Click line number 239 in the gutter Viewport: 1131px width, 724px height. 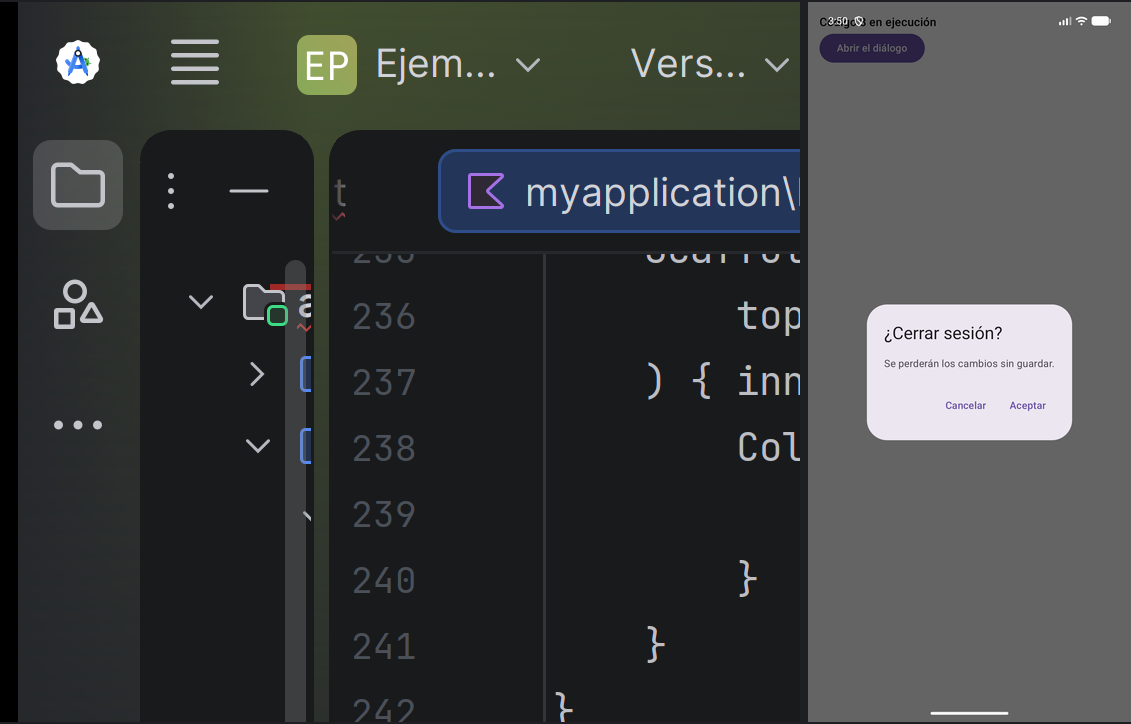pyautogui.click(x=384, y=514)
